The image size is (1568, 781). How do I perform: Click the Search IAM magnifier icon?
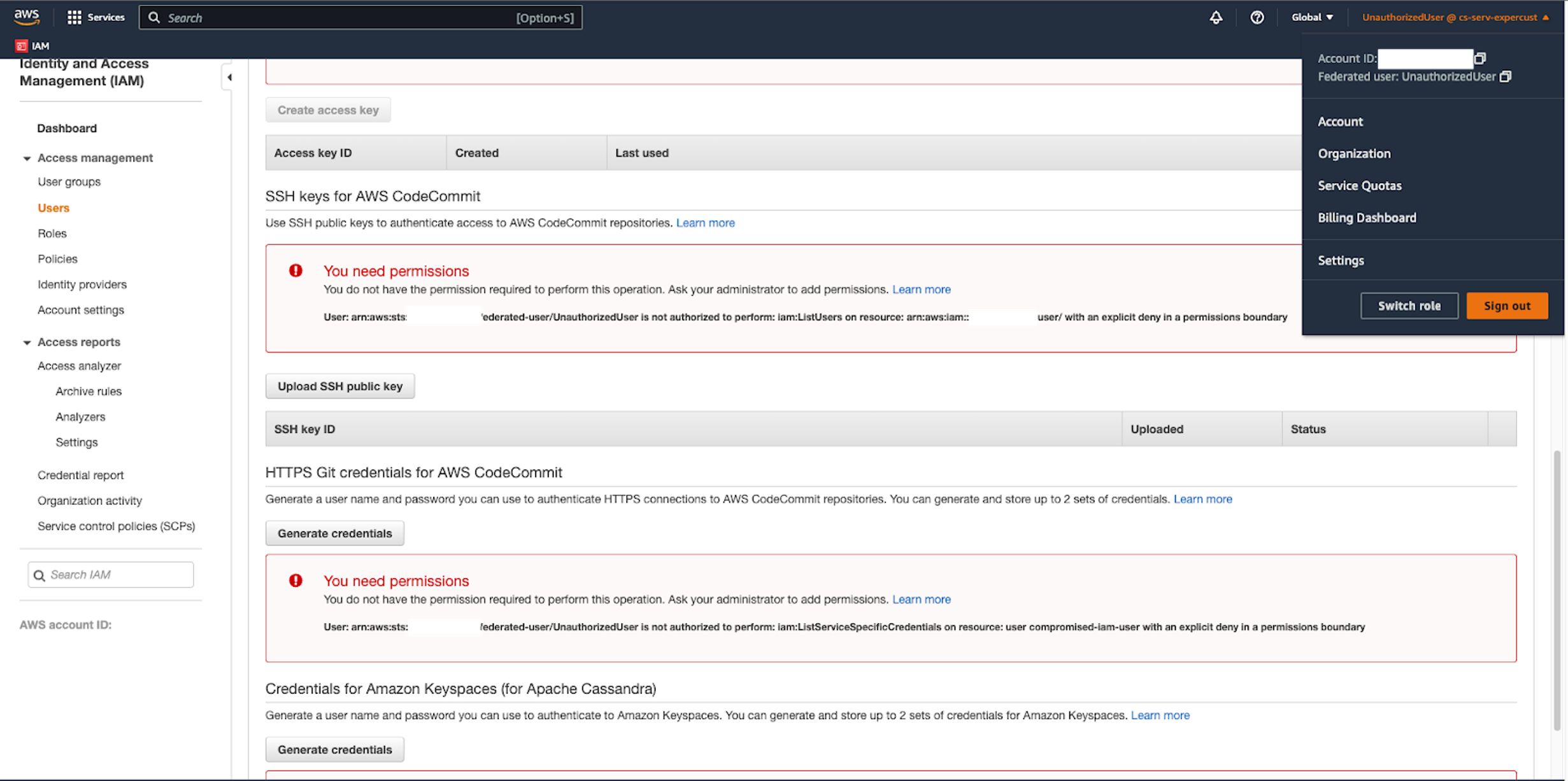[39, 575]
